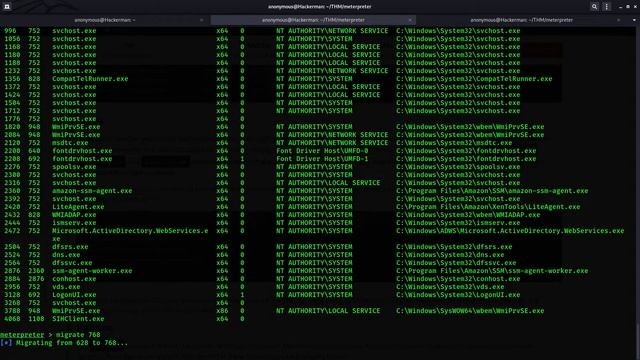Viewport: 640px width, 360px height.
Task: Click the vds.exe process name
Action: pyautogui.click(x=66, y=287)
